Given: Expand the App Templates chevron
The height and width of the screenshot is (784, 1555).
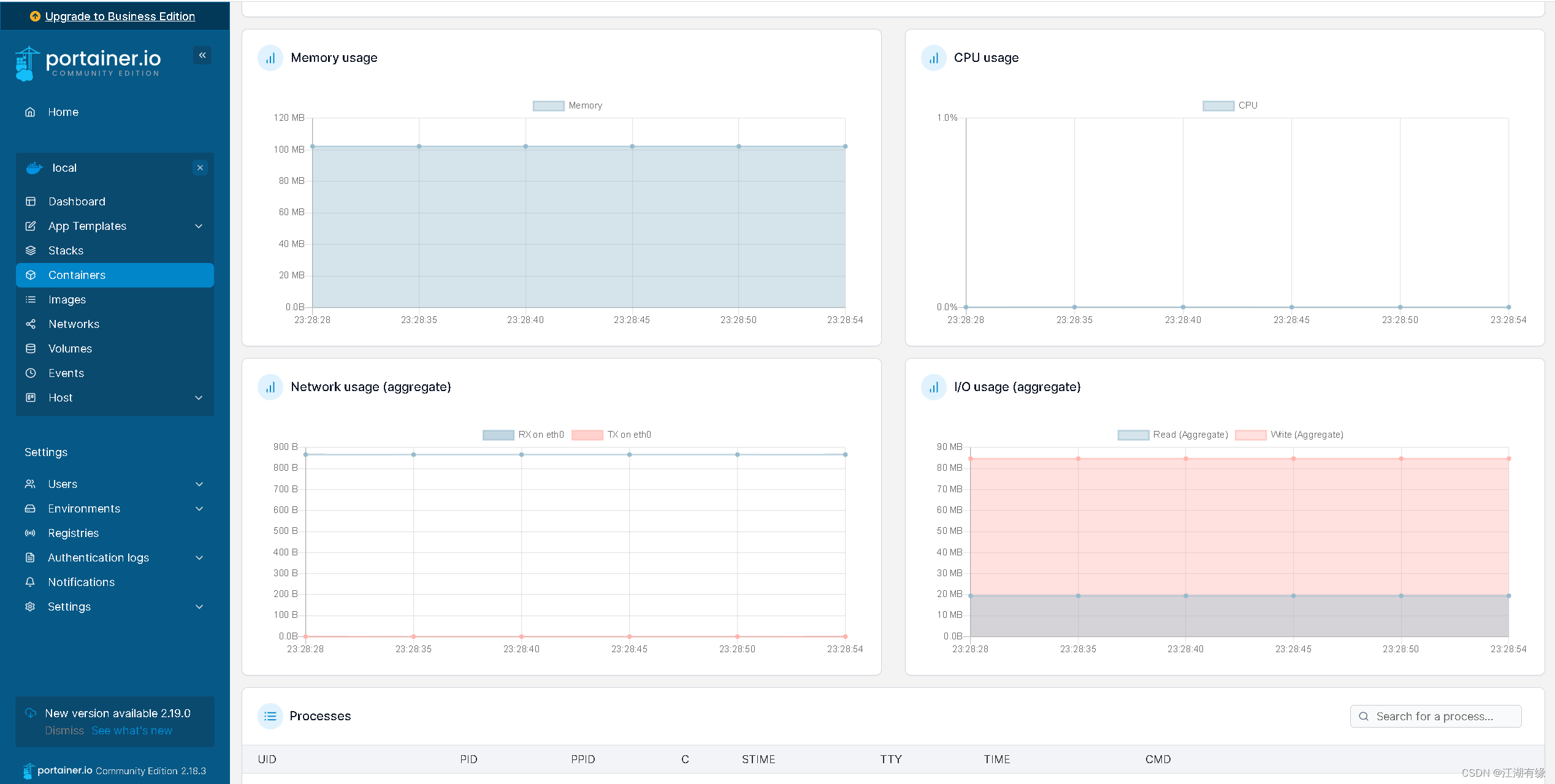Looking at the screenshot, I should (x=199, y=226).
